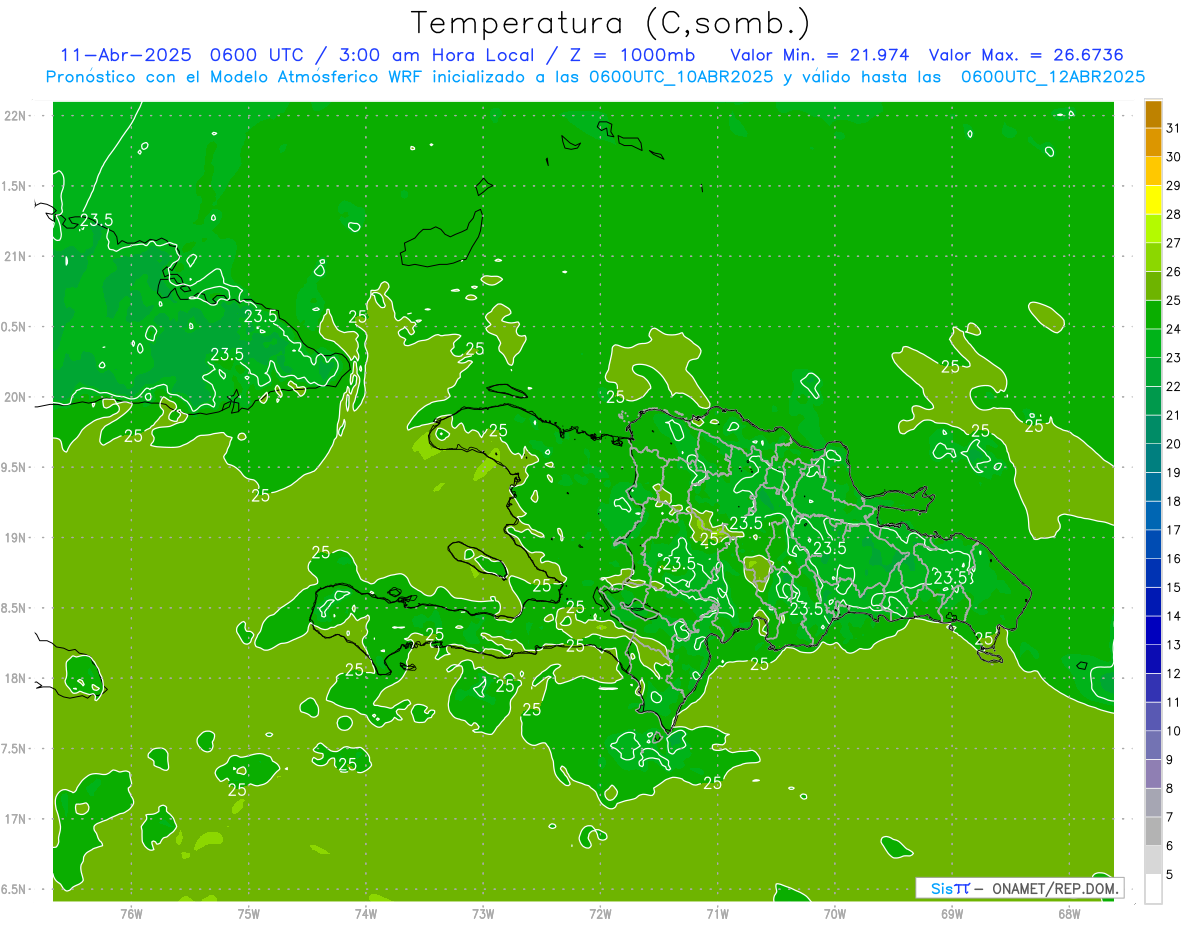Screen dimensions: 1200x927
Task: Click the legend scale label '31'
Action: point(1173,128)
